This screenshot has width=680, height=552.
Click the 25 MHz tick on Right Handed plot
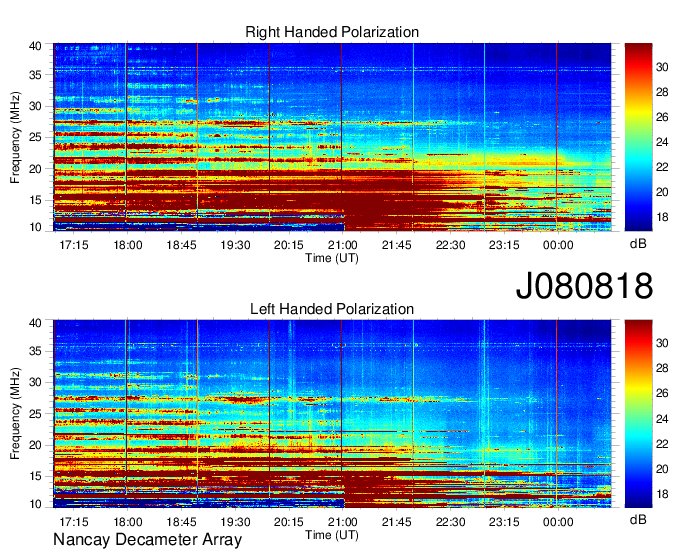point(35,137)
